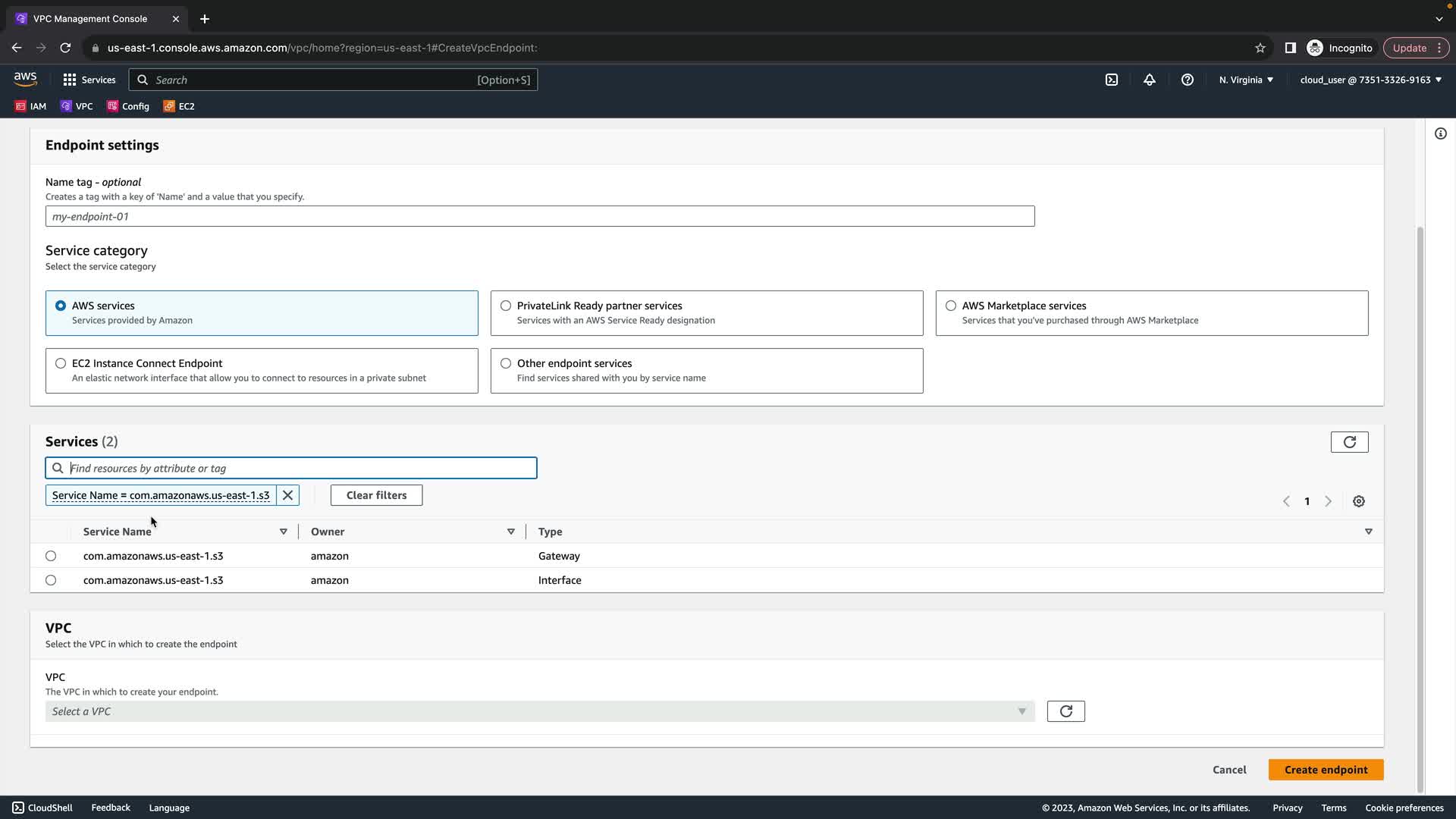Sort by the Service Name column arrow
This screenshot has width=1456, height=819.
283,532
